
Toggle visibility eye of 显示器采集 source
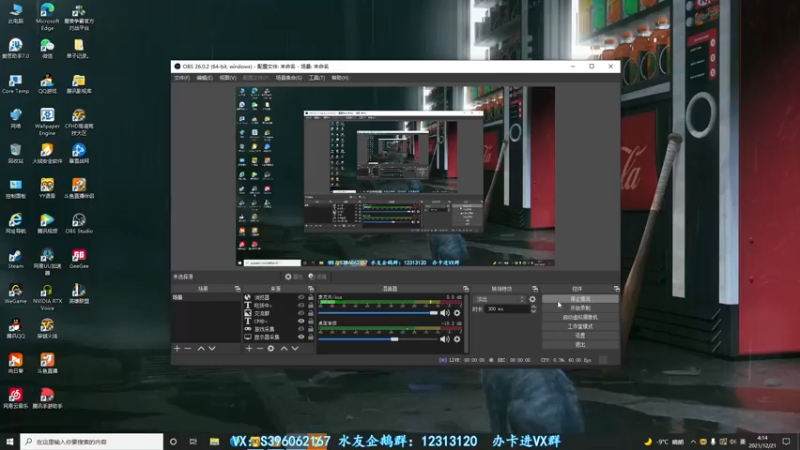(301, 337)
